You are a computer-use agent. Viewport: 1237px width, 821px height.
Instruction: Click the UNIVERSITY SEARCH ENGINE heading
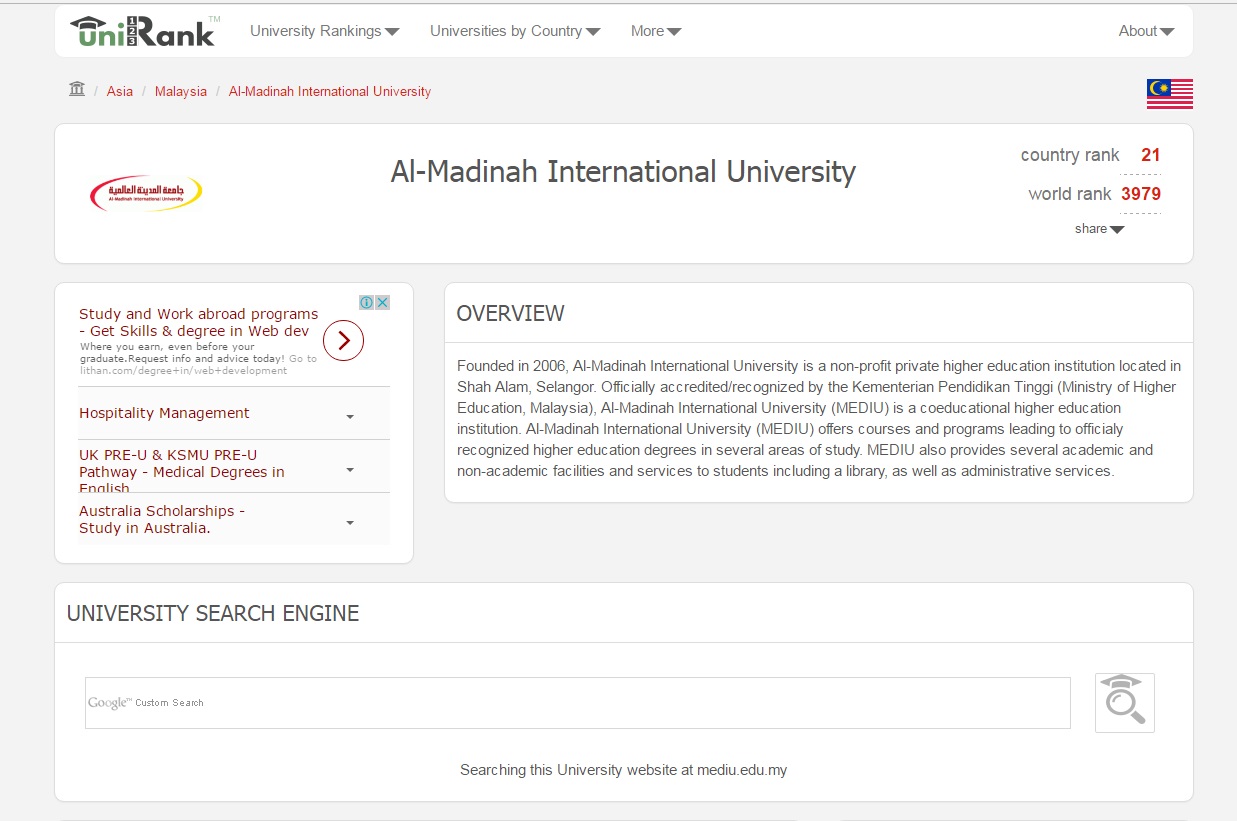pyautogui.click(x=213, y=613)
